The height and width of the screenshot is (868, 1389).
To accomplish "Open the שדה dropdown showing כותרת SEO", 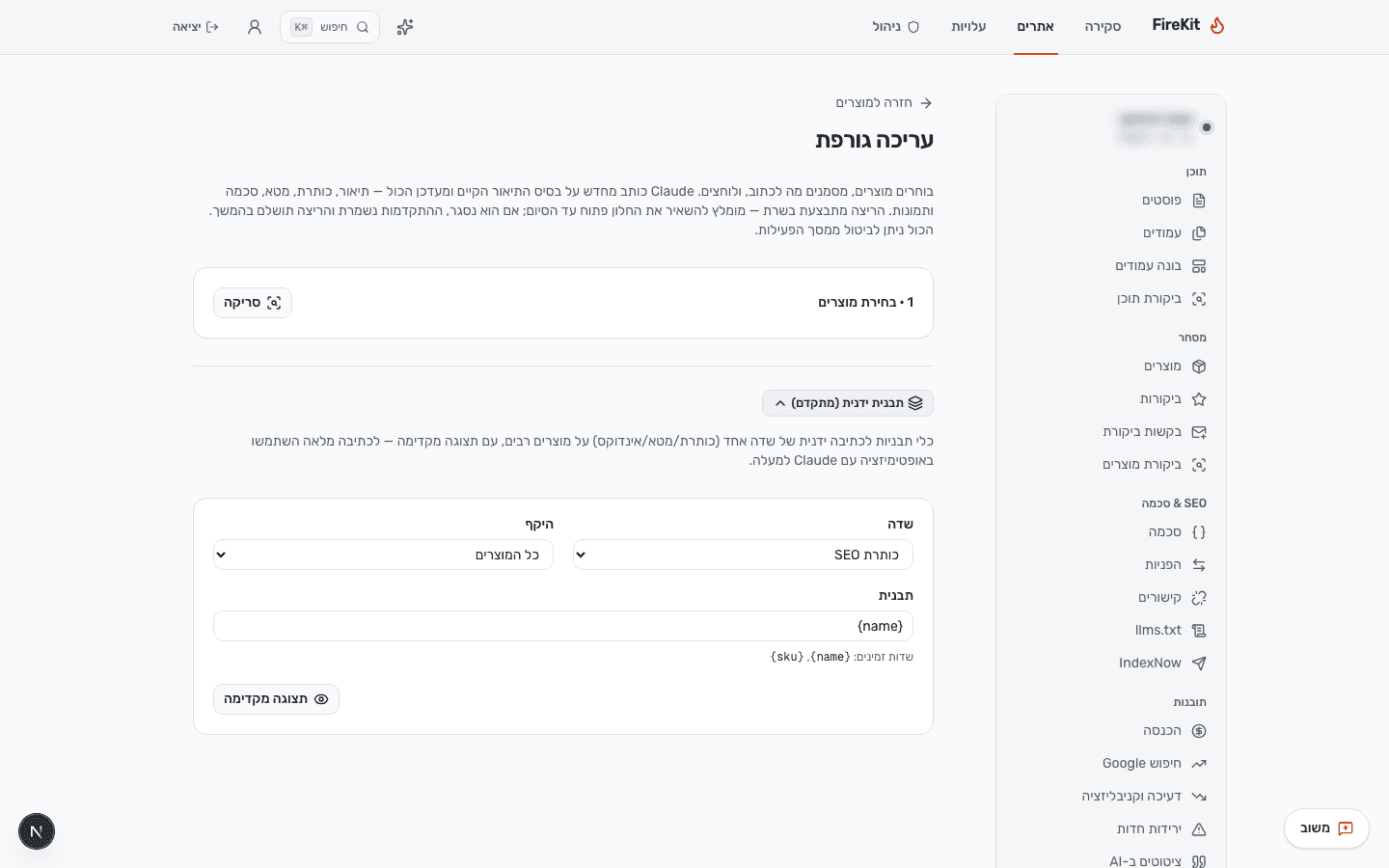I will click(x=743, y=555).
